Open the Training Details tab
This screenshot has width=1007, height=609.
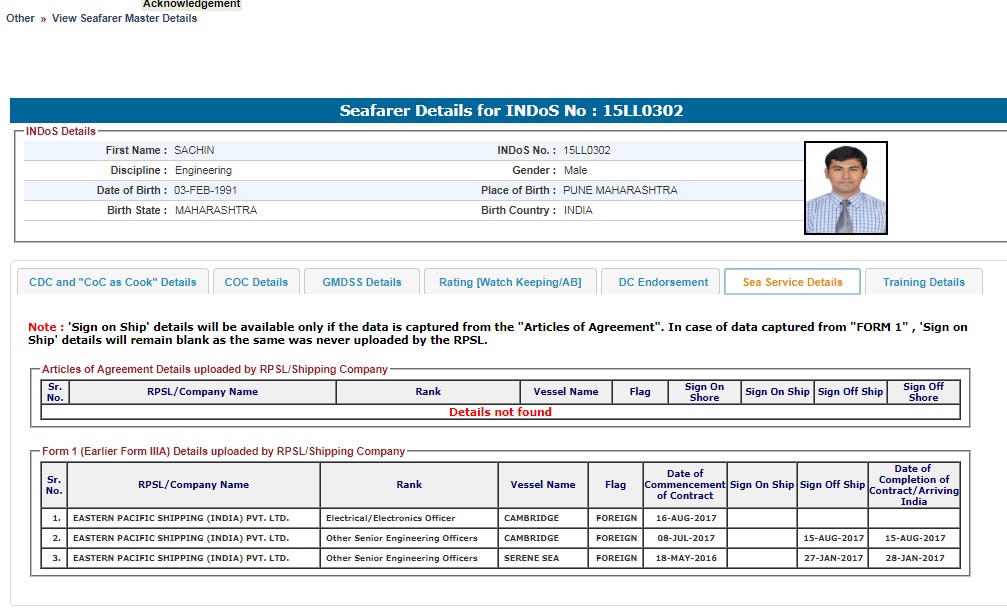tap(923, 282)
